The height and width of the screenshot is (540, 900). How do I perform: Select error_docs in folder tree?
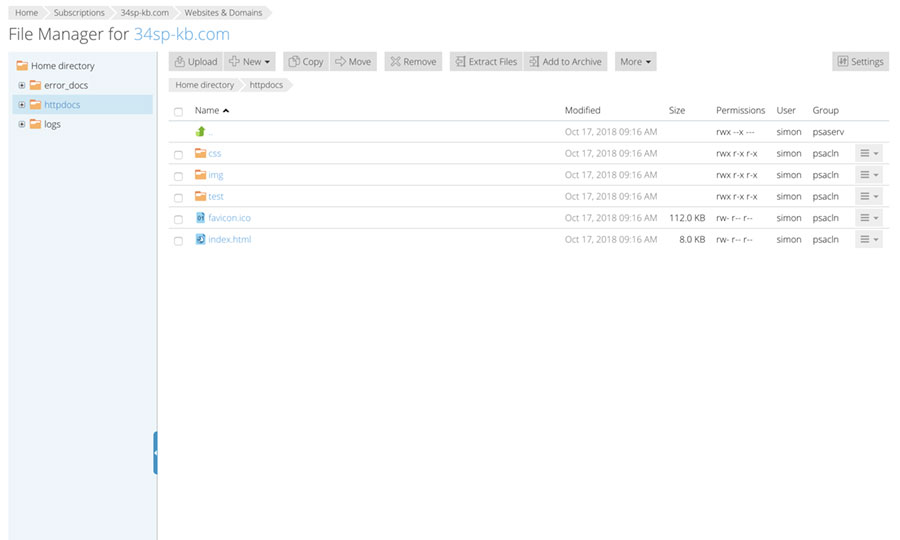click(66, 86)
